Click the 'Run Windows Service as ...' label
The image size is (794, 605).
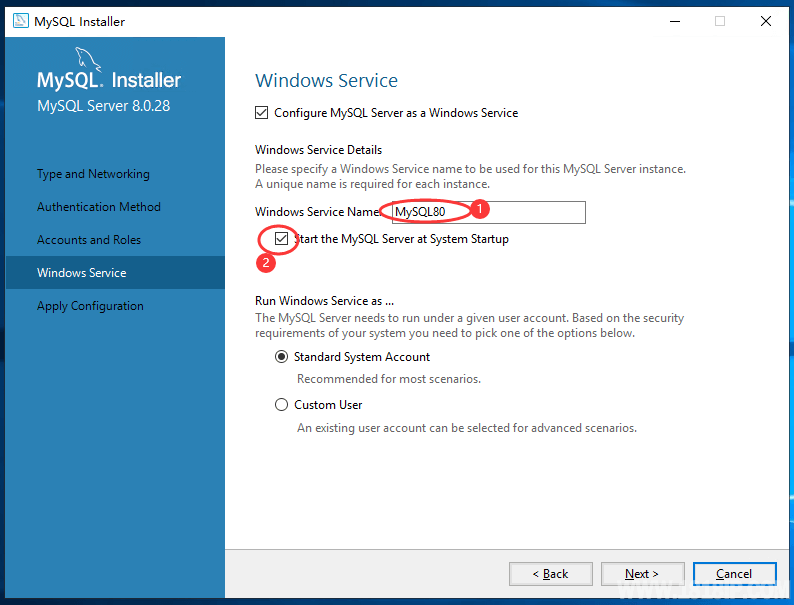(325, 301)
